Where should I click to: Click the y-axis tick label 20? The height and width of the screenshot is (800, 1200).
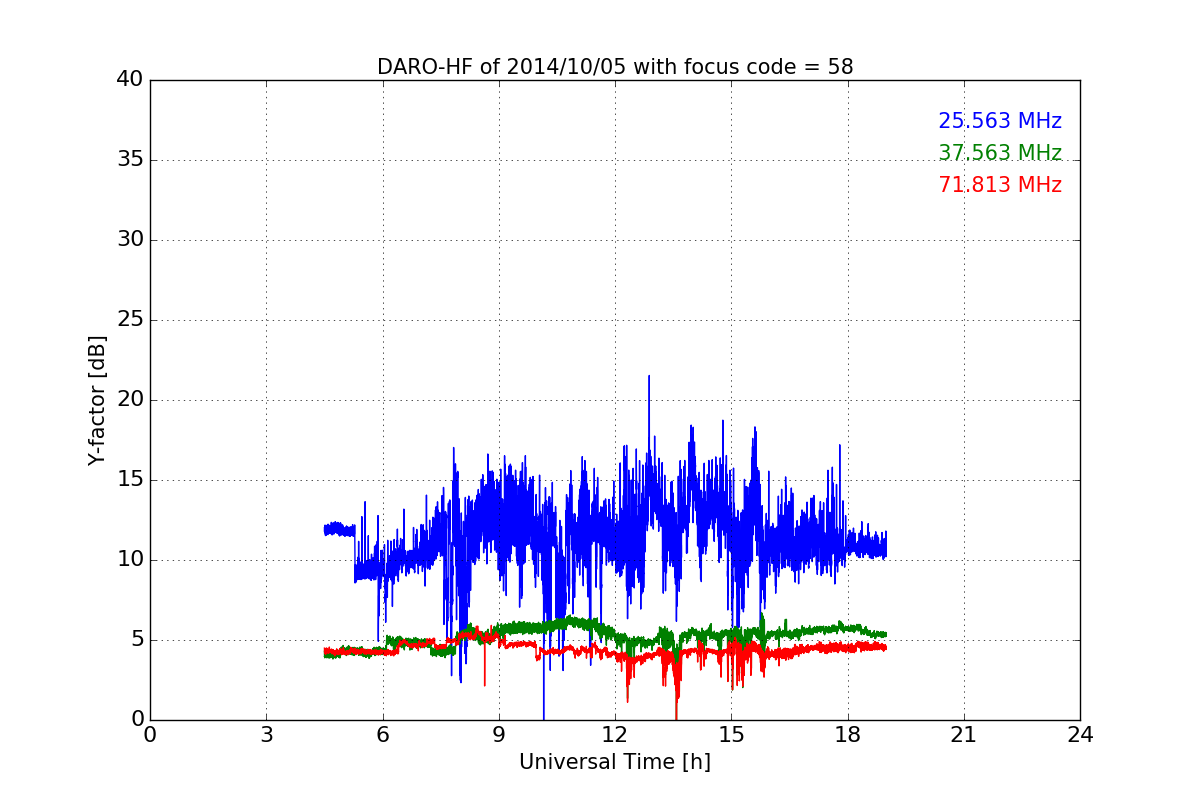click(129, 400)
